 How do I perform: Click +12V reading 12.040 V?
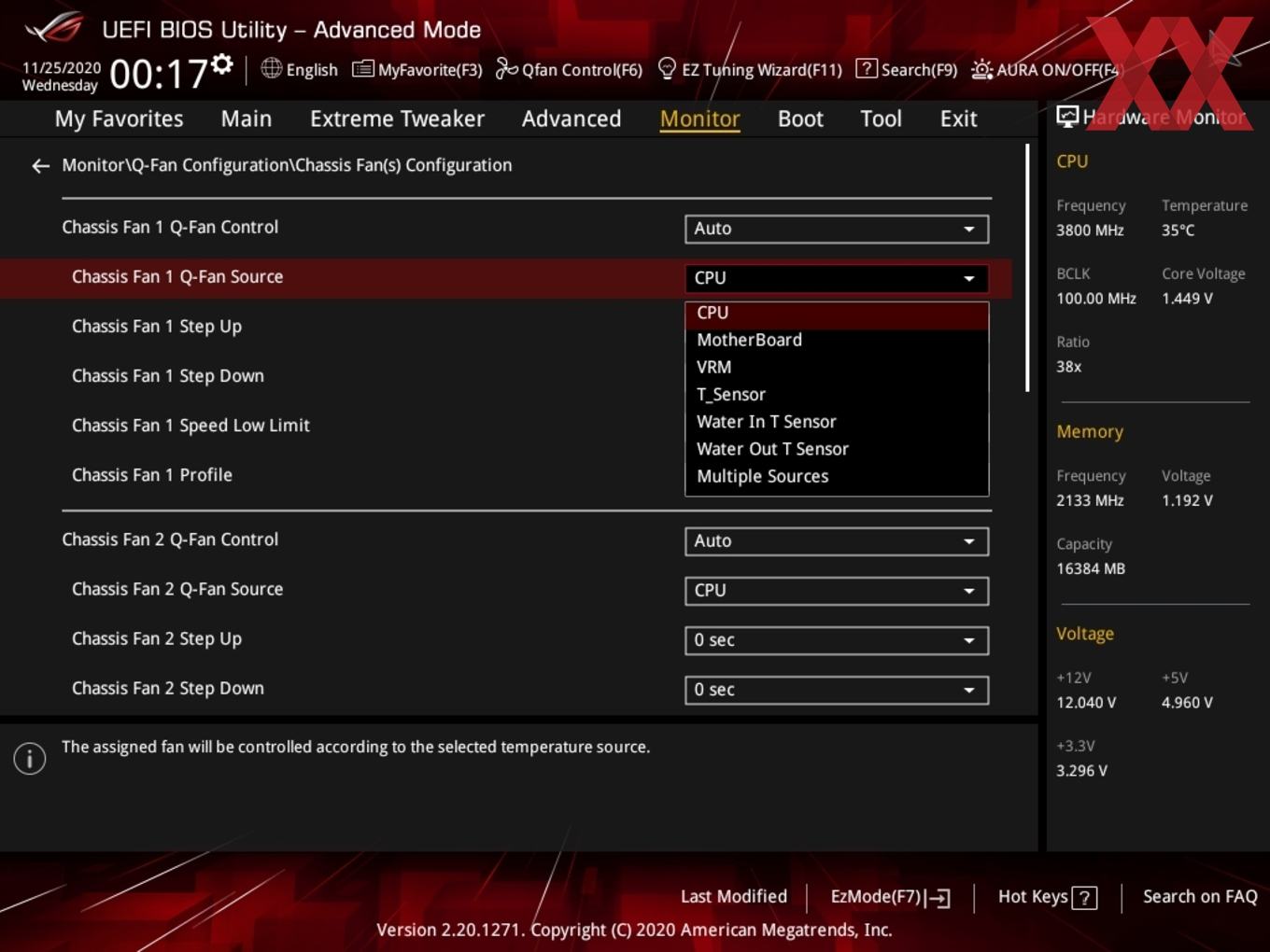(x=1086, y=703)
